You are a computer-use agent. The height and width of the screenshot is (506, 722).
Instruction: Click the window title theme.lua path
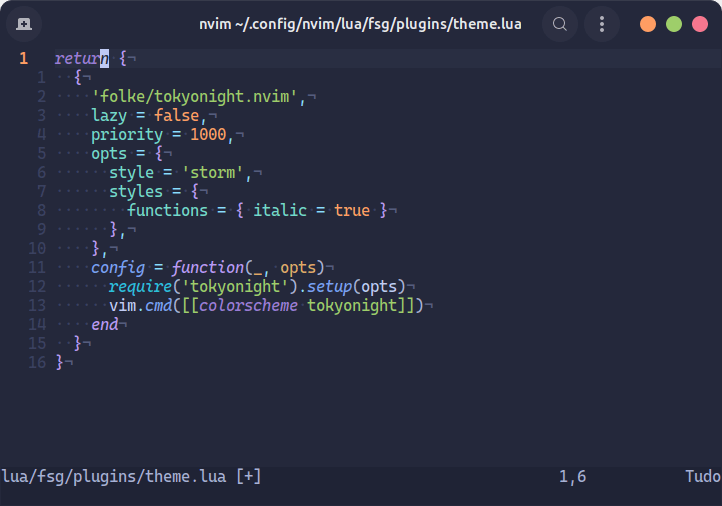point(360,24)
